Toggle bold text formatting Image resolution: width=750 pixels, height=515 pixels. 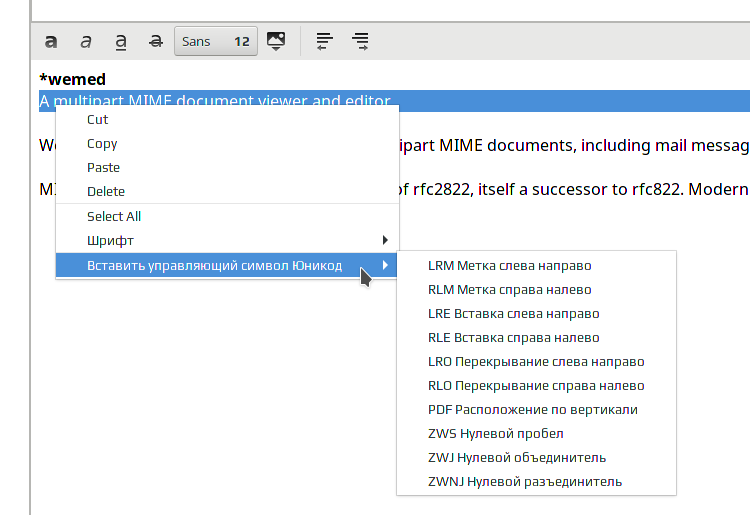[51, 42]
